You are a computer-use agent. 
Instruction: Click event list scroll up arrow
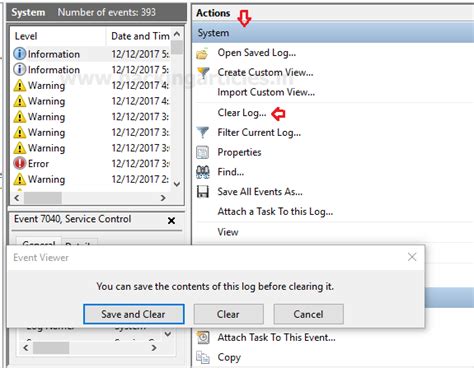click(177, 34)
